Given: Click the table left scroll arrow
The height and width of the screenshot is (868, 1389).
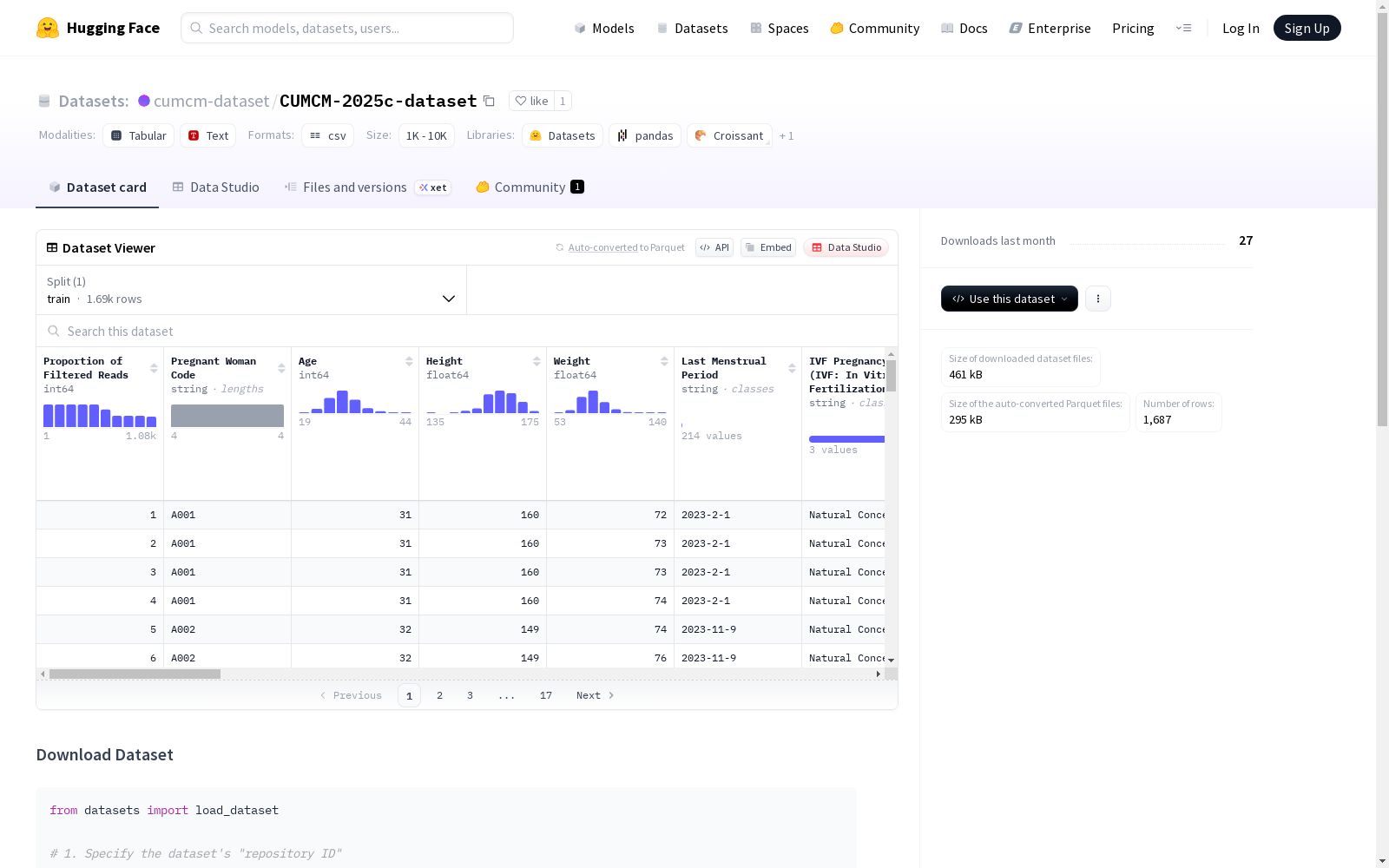Looking at the screenshot, I should 43,674.
